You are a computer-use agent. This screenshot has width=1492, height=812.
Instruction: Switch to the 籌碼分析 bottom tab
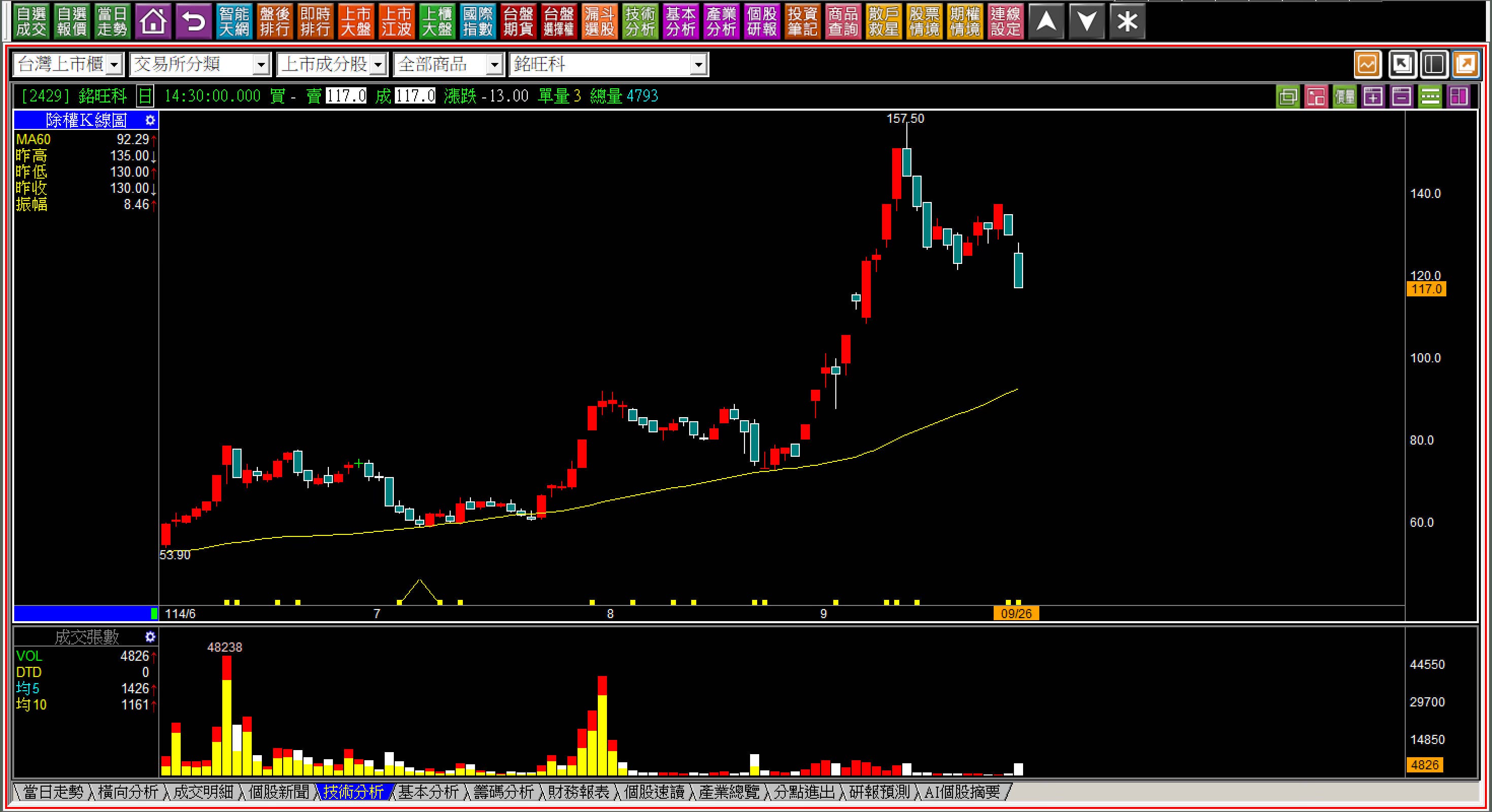503,792
